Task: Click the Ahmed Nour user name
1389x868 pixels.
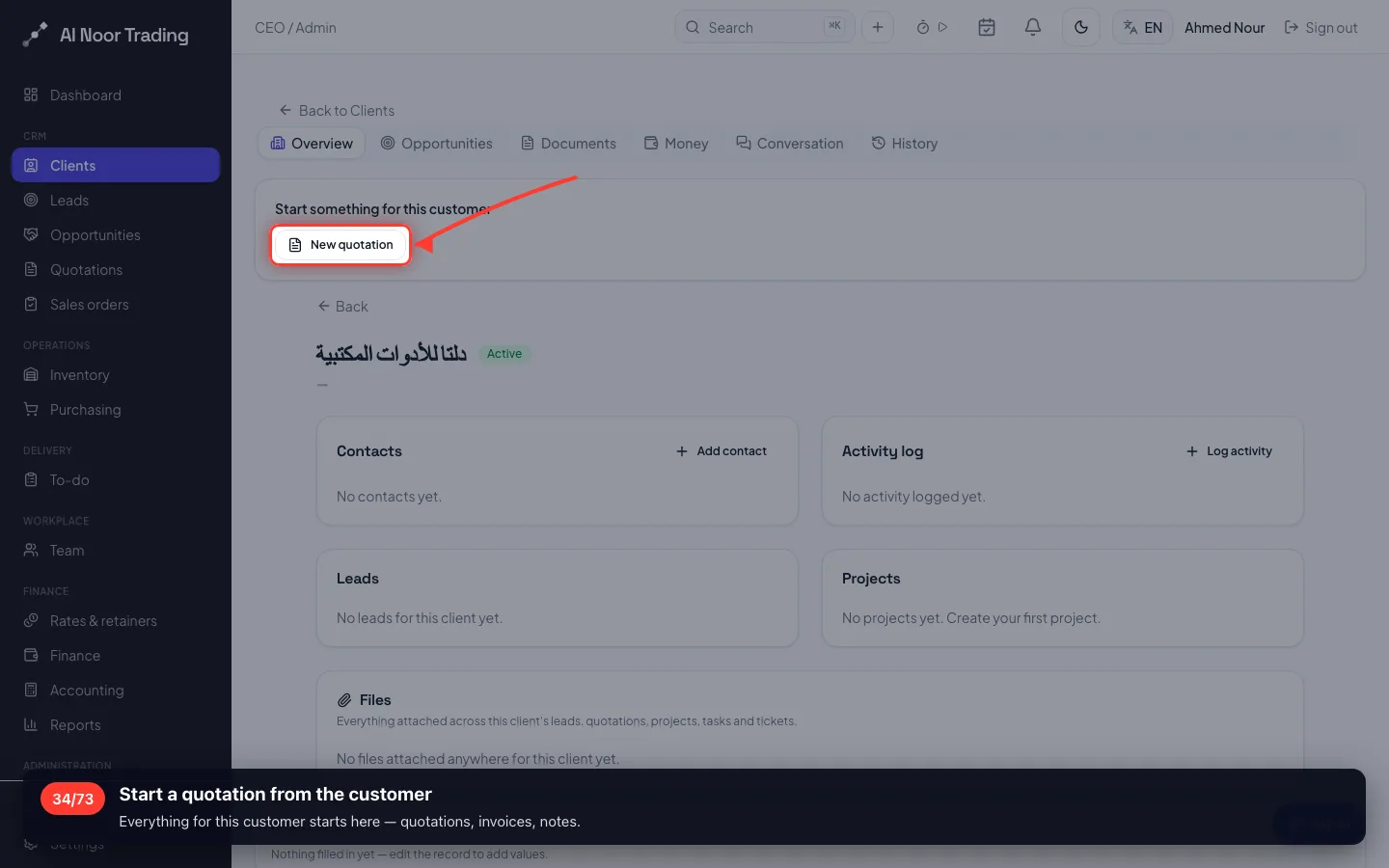Action: click(x=1224, y=28)
